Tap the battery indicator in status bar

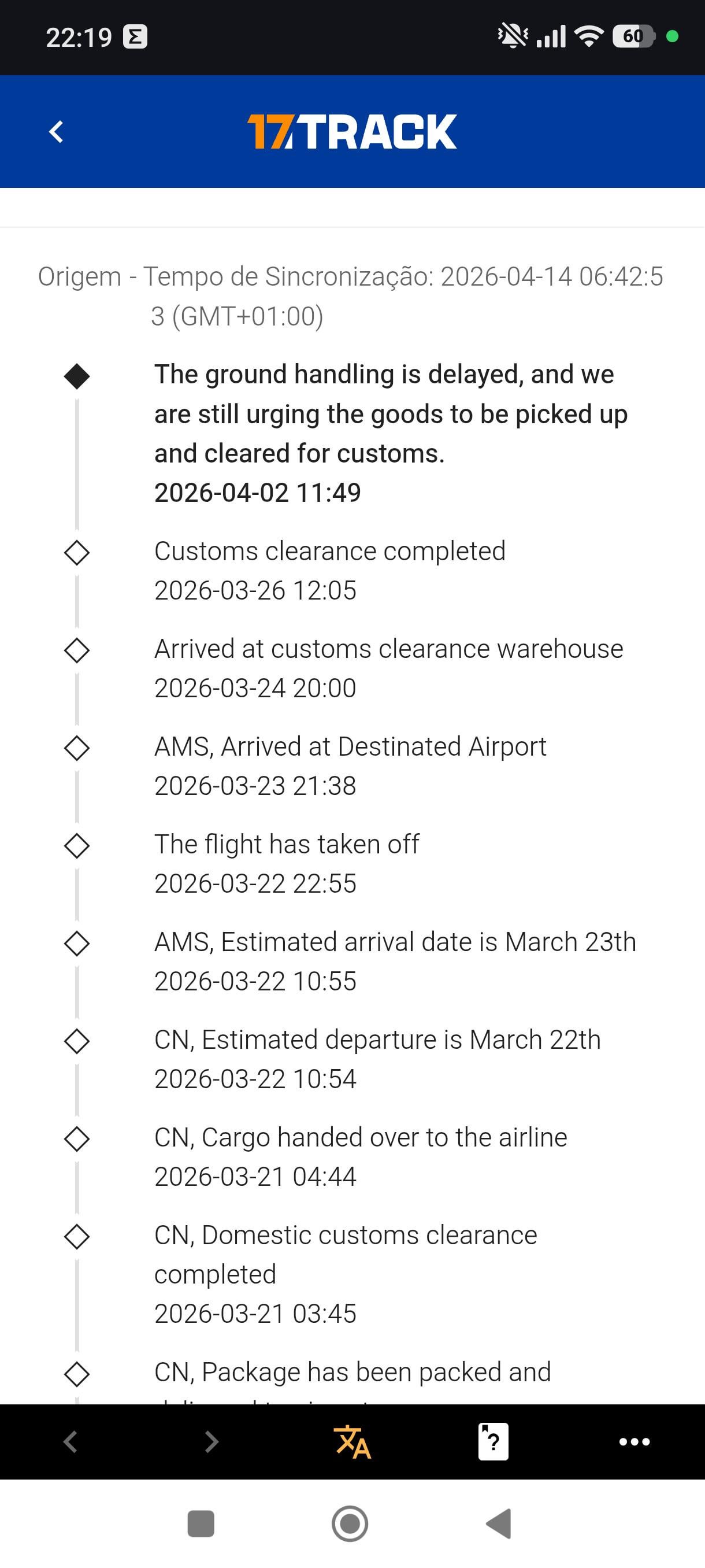[x=633, y=36]
